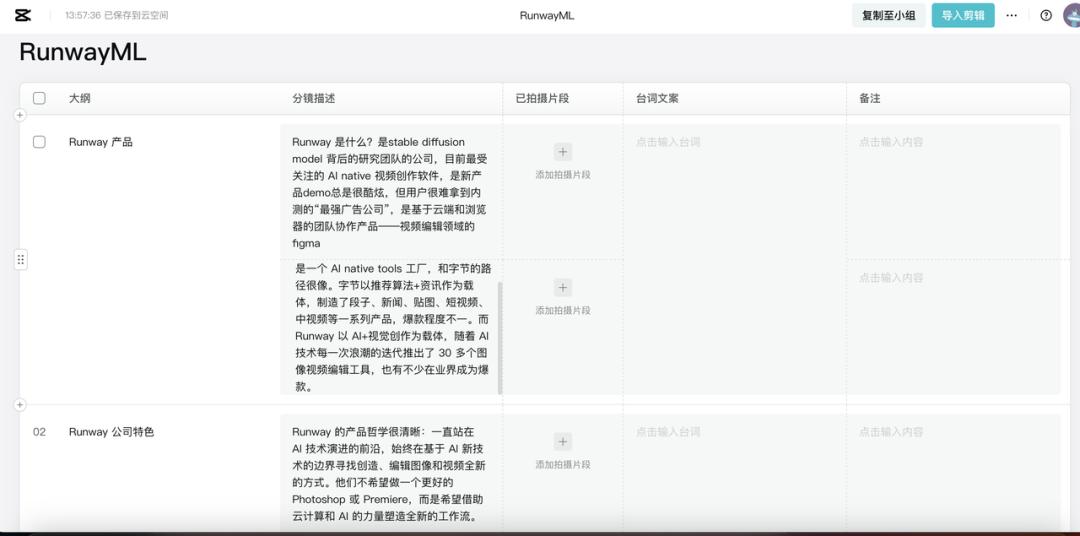
Task: Click the large RunwayML page title
Action: click(x=83, y=52)
